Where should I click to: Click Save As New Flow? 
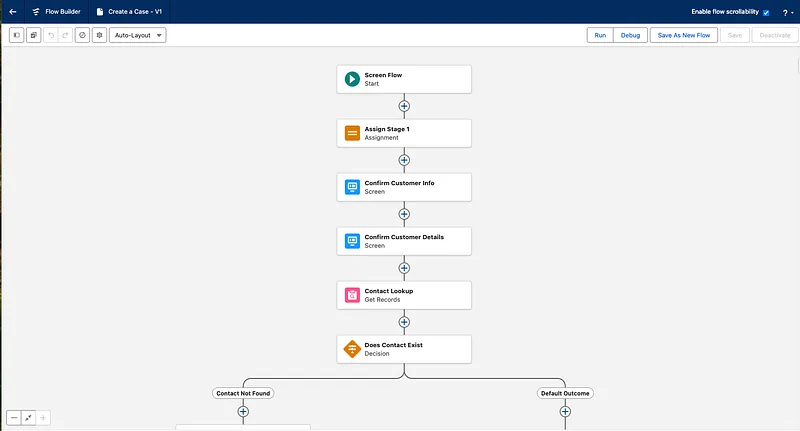(x=684, y=35)
